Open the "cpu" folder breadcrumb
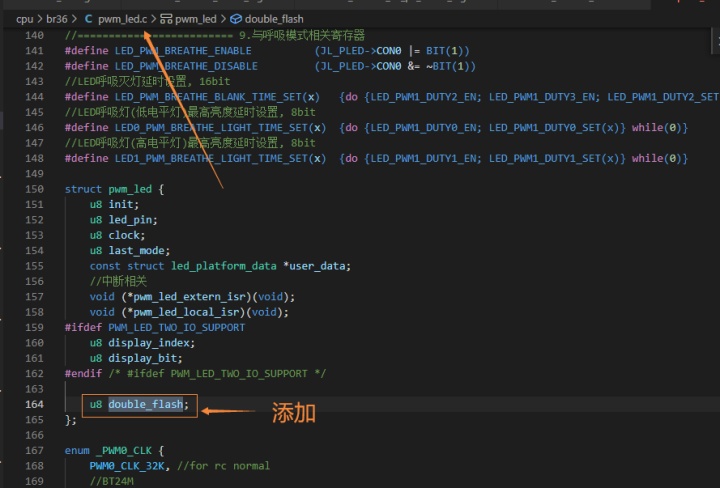720x488 pixels. (24, 19)
